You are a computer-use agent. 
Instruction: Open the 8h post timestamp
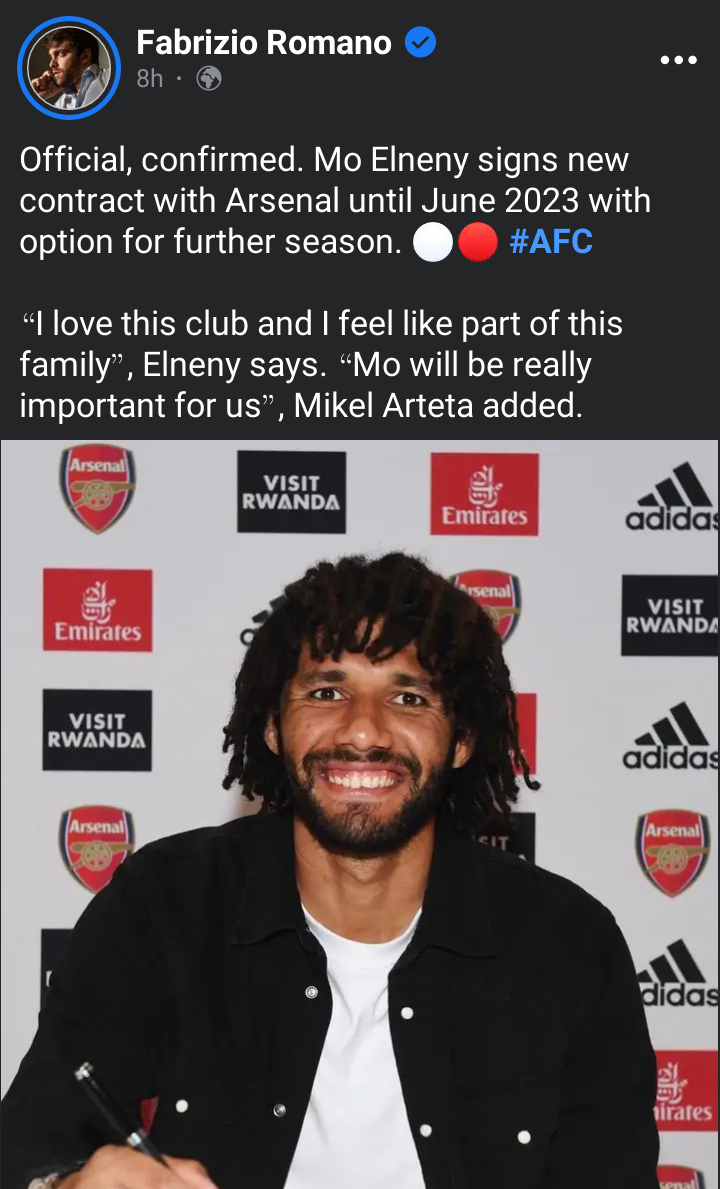150,79
